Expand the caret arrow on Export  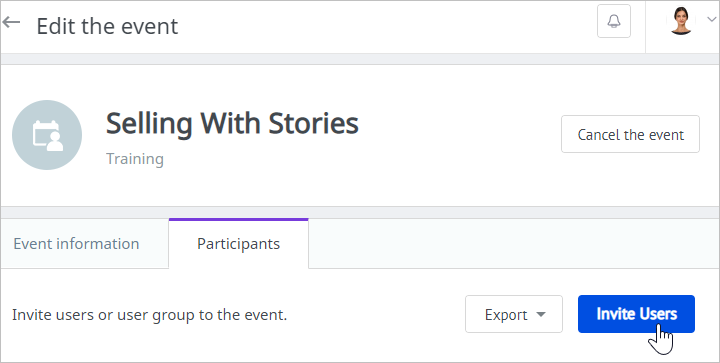coord(541,315)
